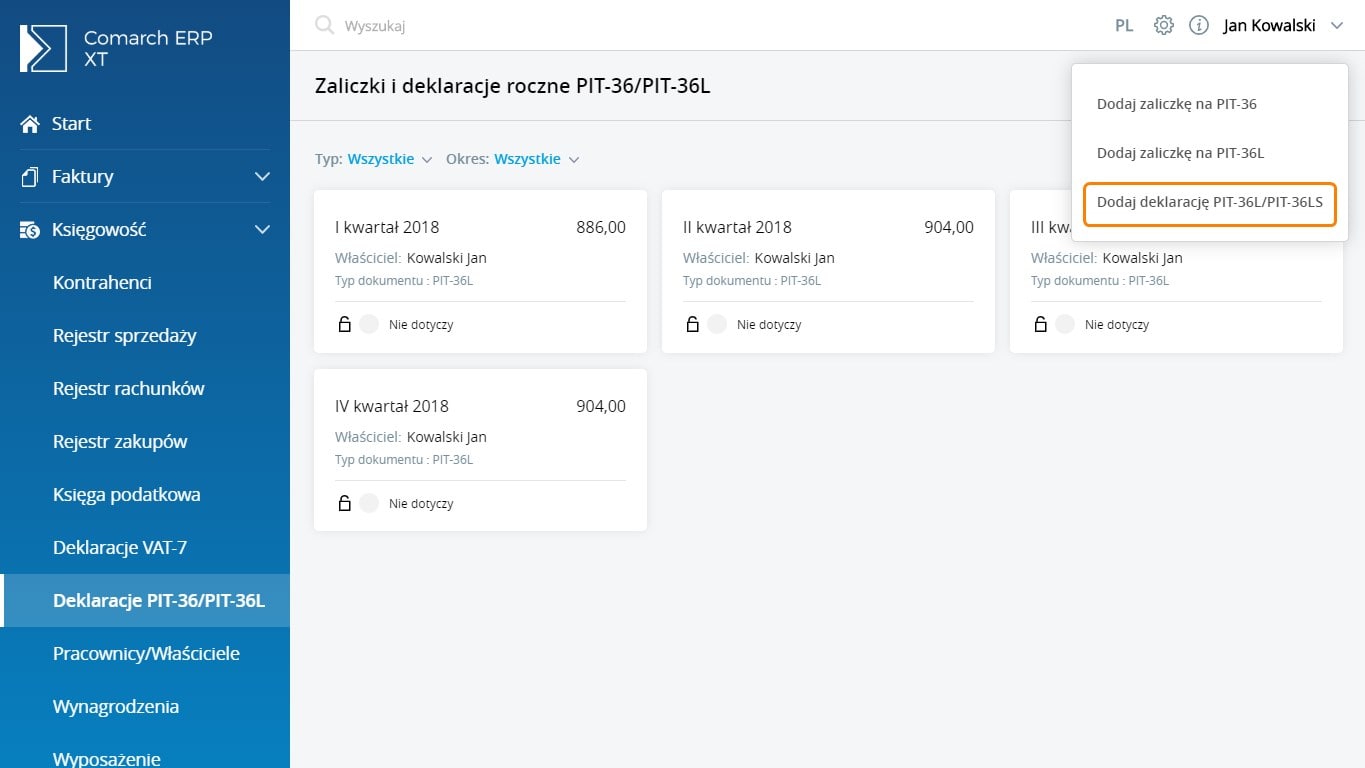Click the Start home icon

coord(30,124)
